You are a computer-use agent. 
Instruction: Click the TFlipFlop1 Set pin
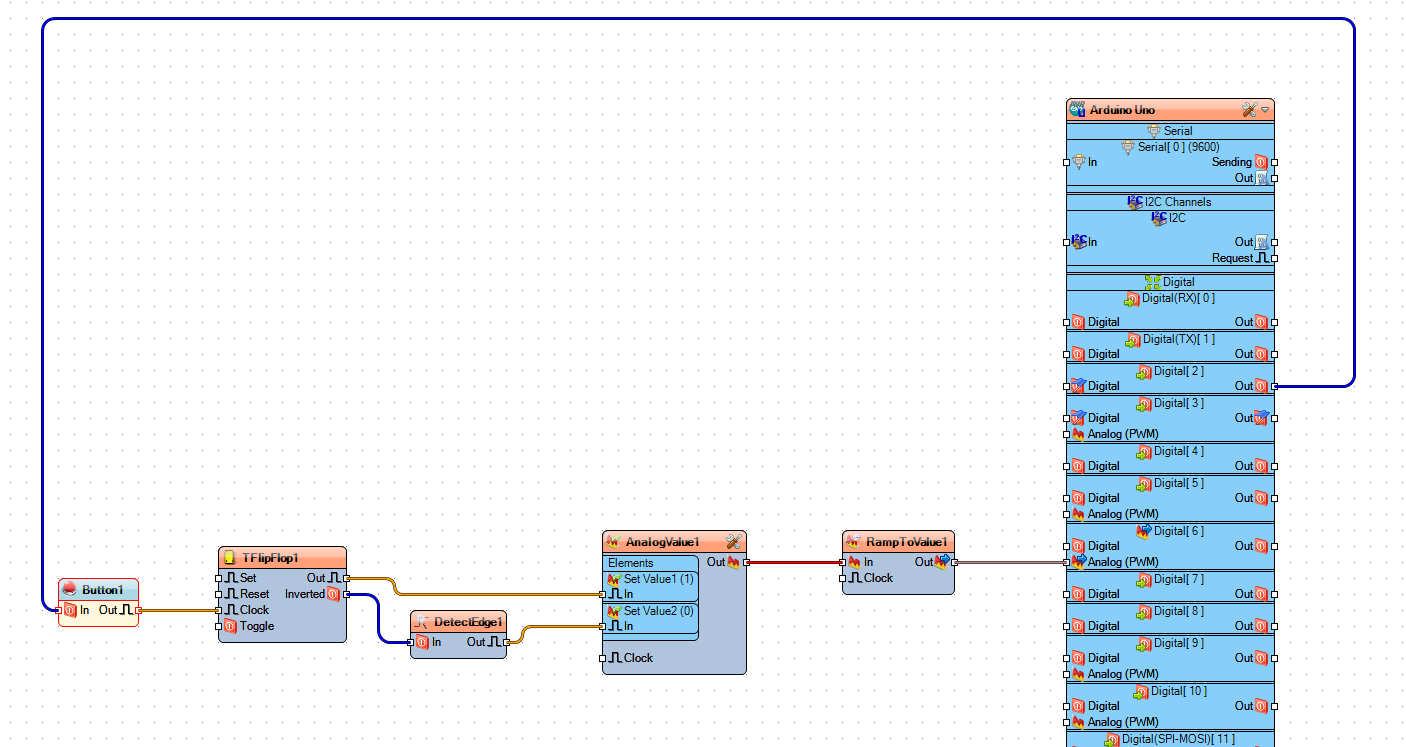pos(219,578)
